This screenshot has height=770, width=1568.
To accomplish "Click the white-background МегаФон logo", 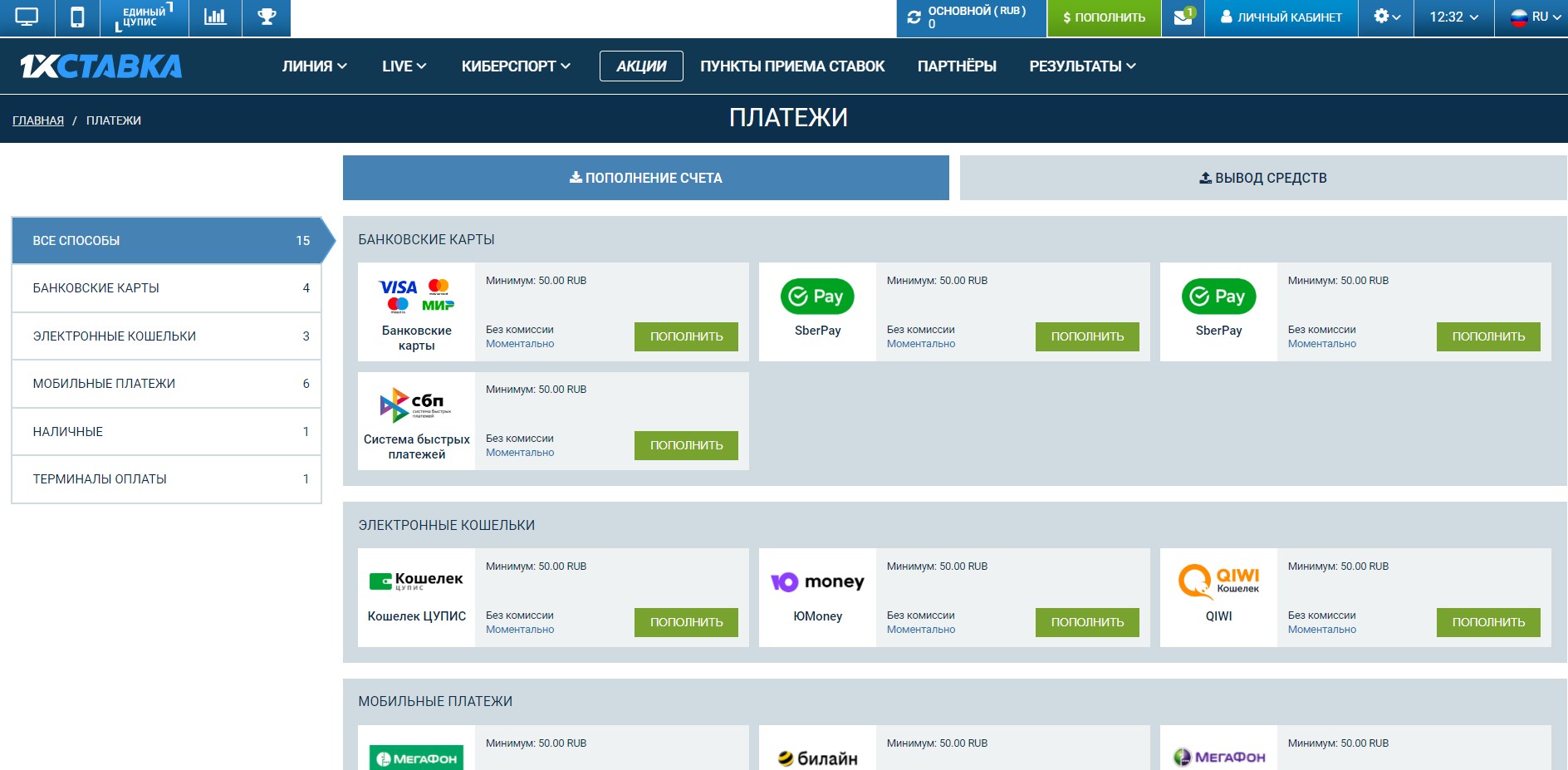I will tap(1218, 758).
